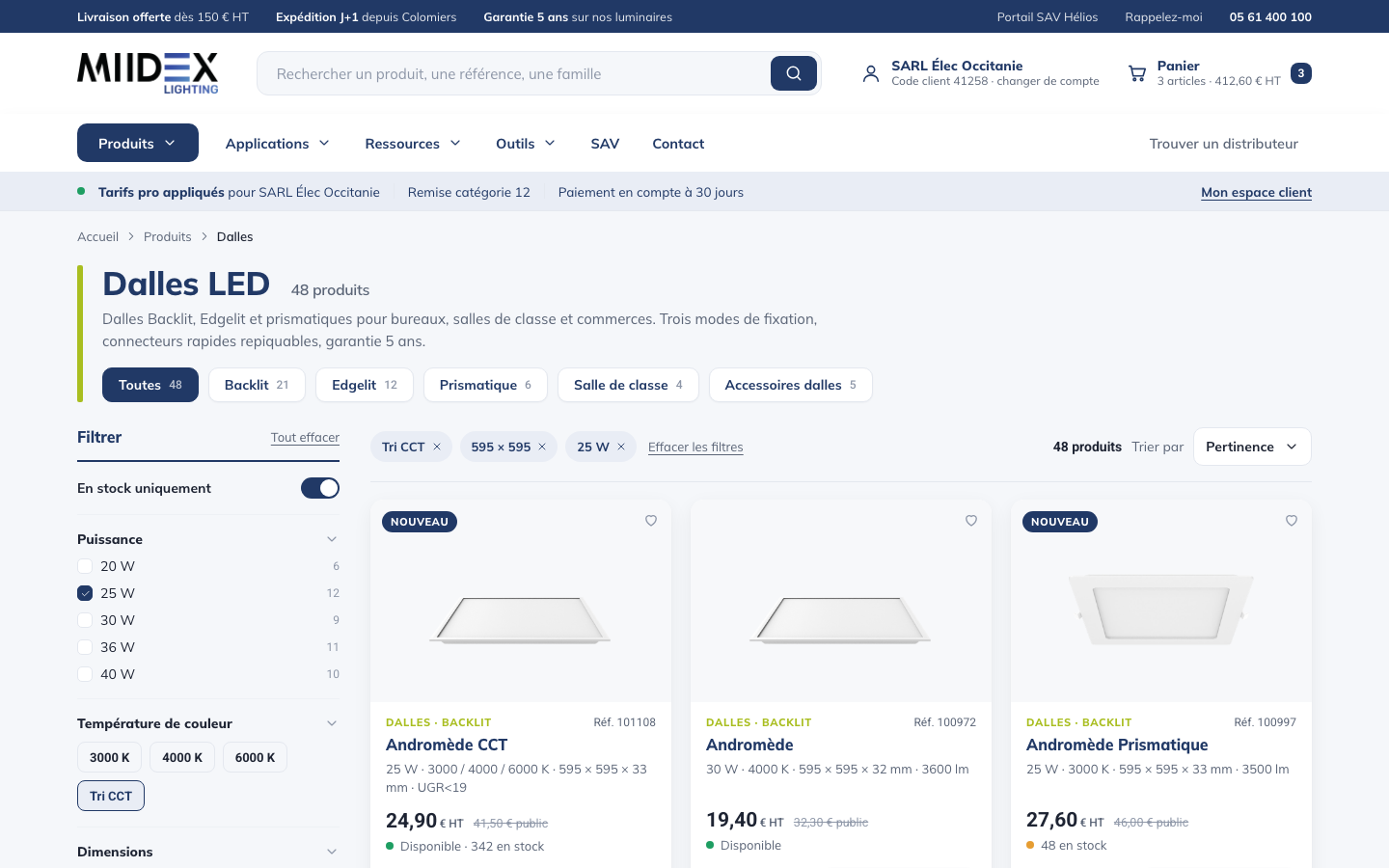Open the shopping cart icon
1389x868 pixels.
point(1137,73)
